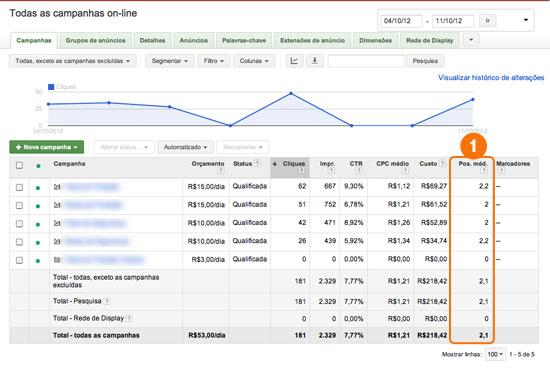This screenshot has width=550, height=368.
Task: Click campaign type icon in 62-clicks row
Action: click(57, 187)
